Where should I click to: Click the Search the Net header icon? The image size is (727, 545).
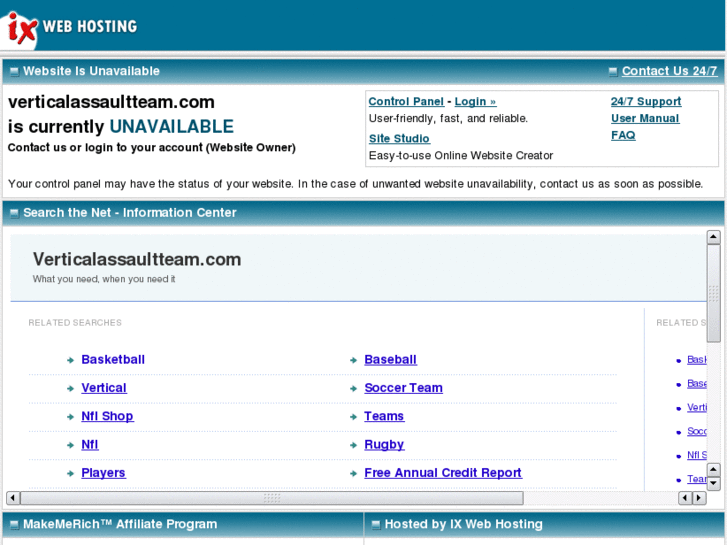click(x=14, y=213)
